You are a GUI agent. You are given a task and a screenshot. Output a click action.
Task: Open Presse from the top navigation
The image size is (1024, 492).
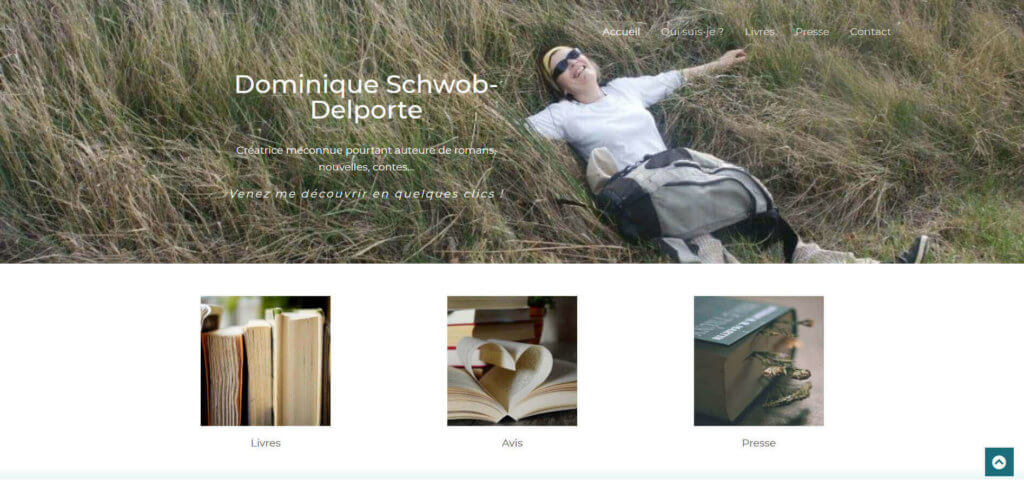pyautogui.click(x=812, y=32)
